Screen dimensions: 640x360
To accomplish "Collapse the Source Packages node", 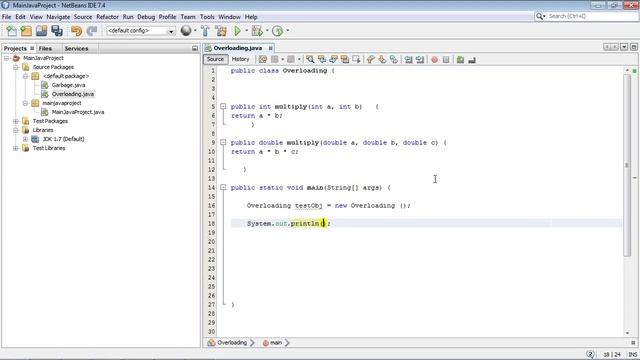I will (x=16, y=67).
